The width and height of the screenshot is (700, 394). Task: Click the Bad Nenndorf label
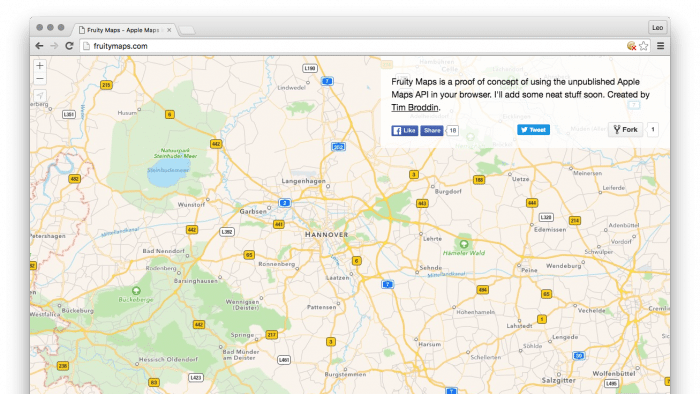click(163, 251)
